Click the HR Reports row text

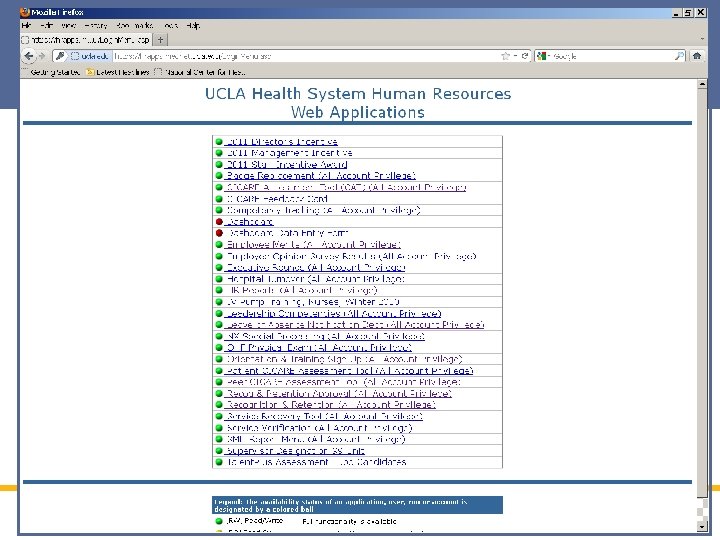(302, 290)
